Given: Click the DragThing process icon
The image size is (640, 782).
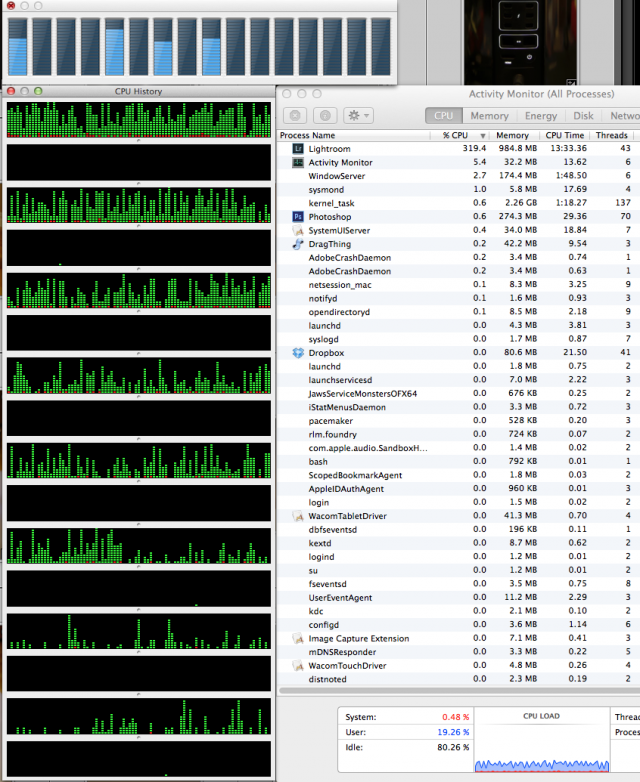Looking at the screenshot, I should pyautogui.click(x=298, y=244).
